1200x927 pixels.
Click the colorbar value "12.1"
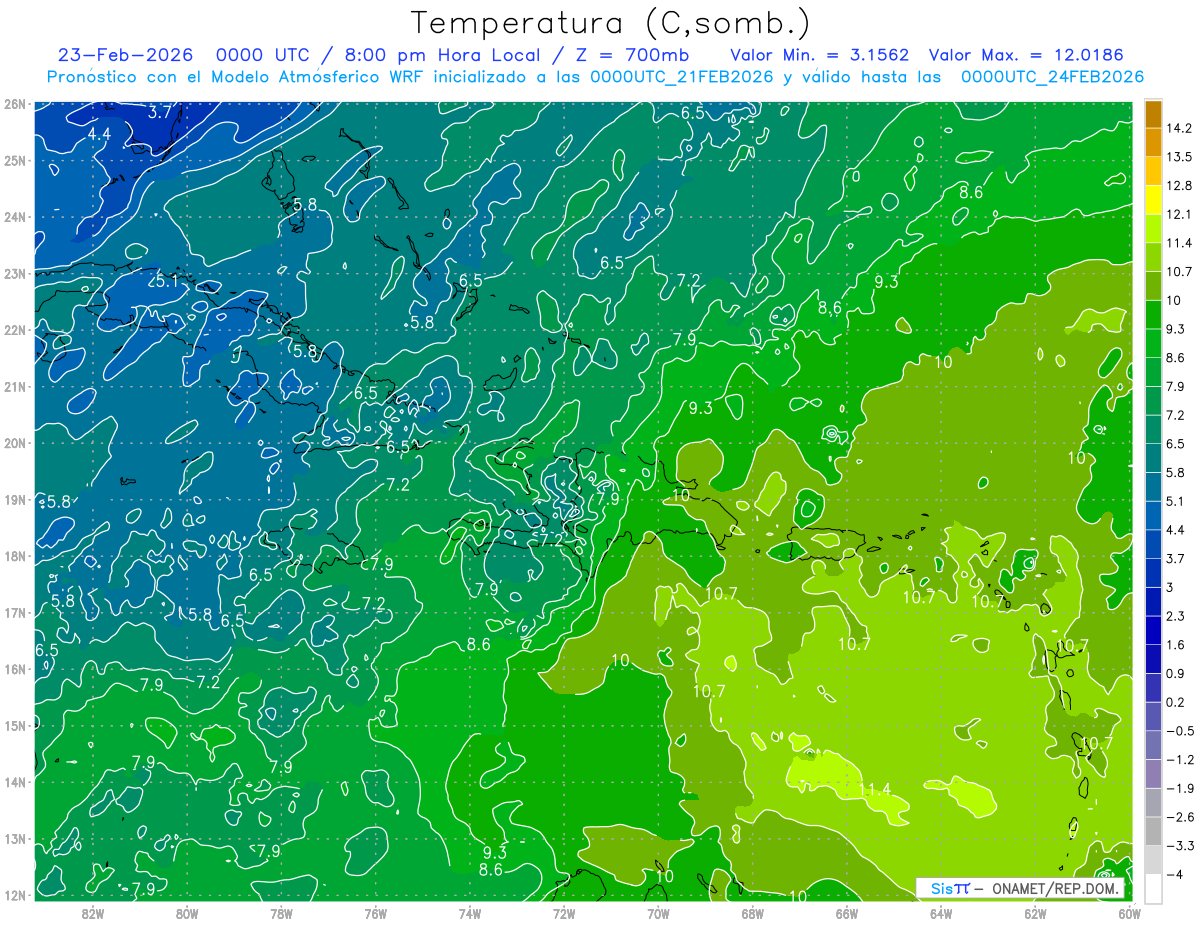1179,214
